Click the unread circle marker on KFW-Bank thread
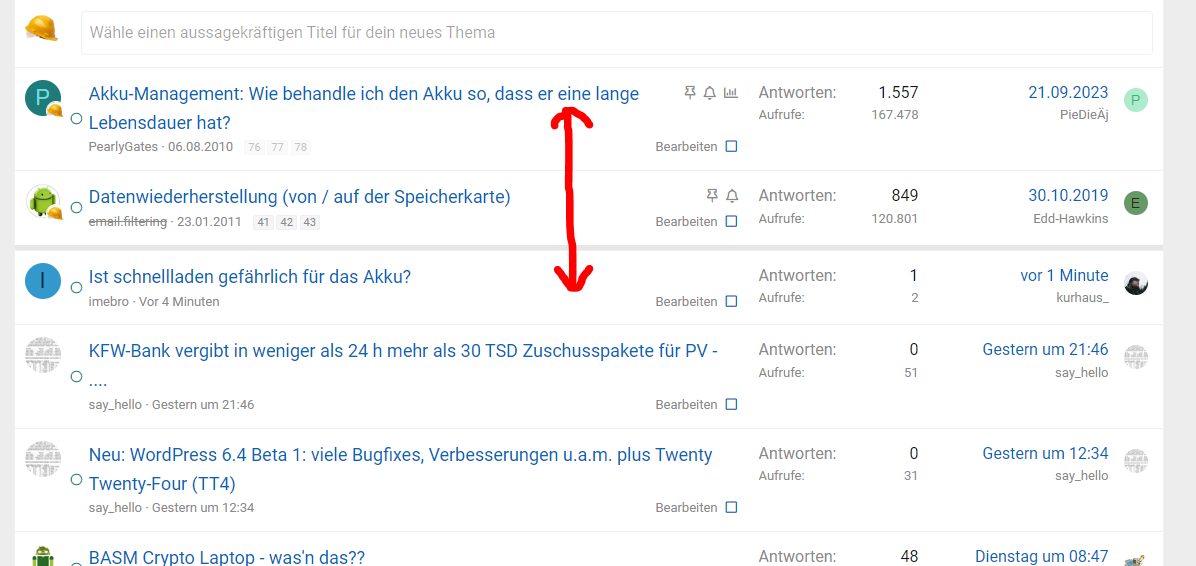 coord(76,376)
